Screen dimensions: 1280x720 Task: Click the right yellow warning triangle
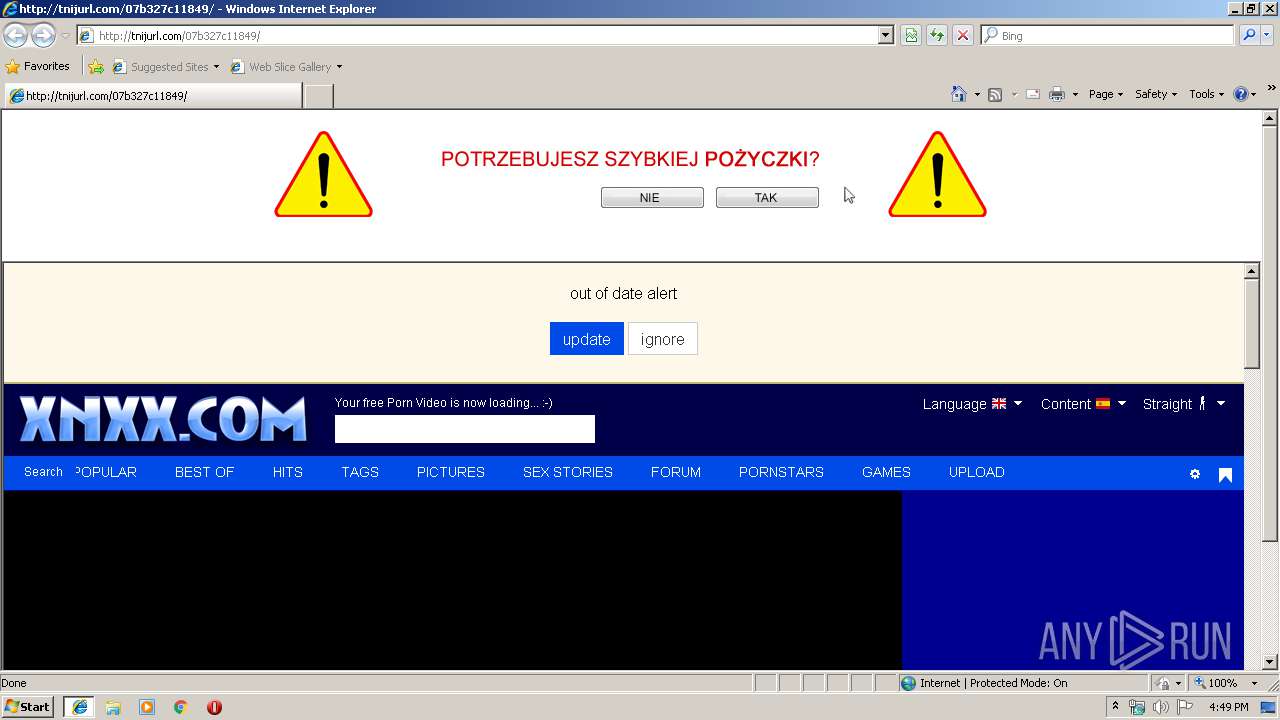937,175
